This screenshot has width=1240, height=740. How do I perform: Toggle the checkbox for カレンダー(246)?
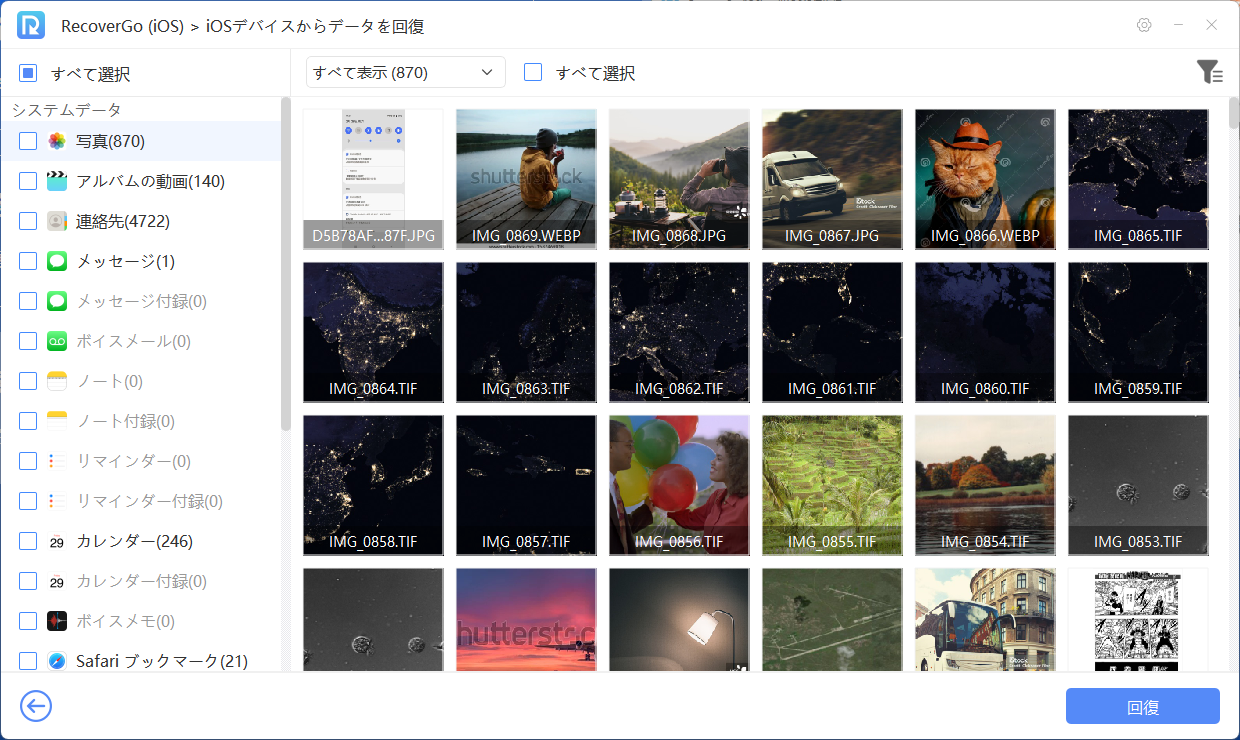27,541
